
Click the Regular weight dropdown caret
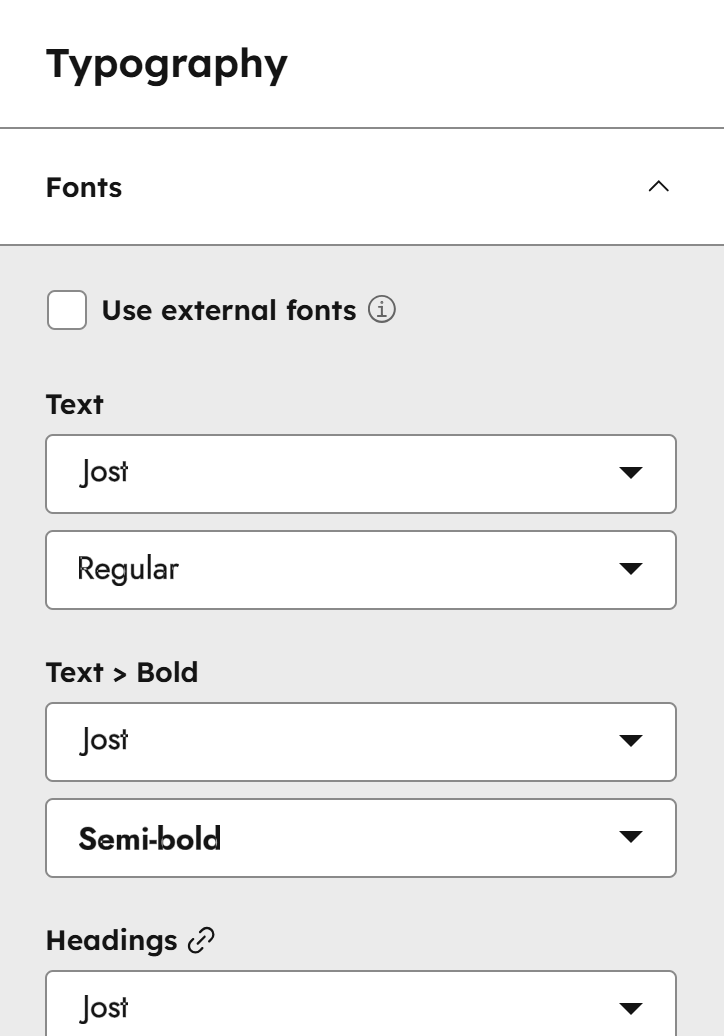click(x=631, y=570)
